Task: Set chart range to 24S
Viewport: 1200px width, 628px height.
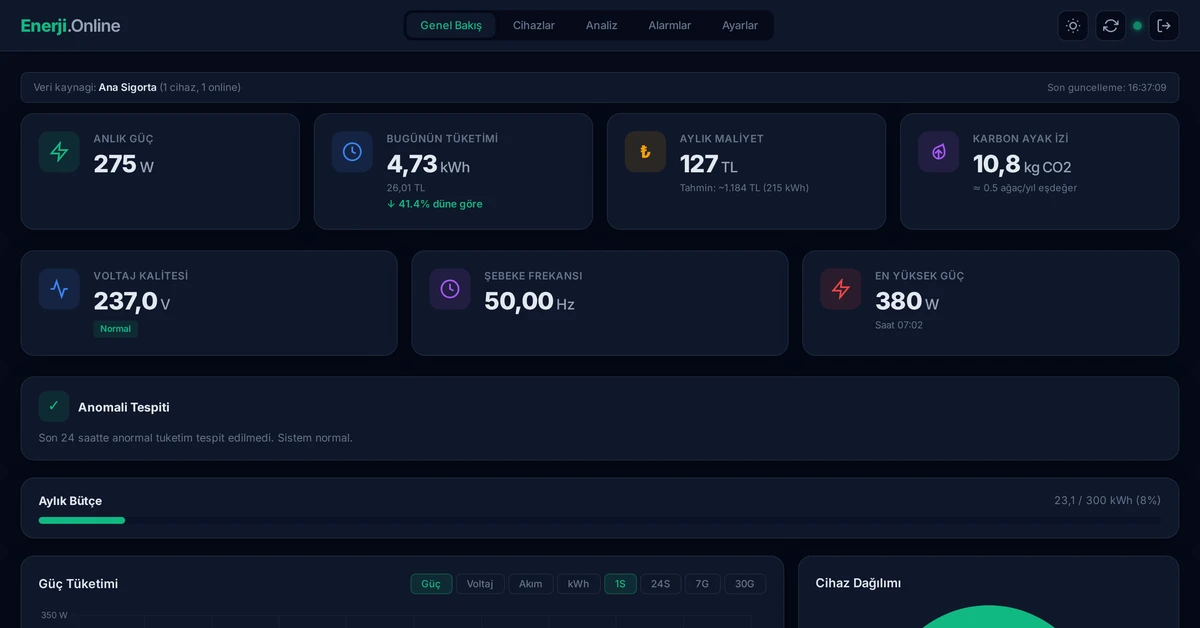Action: (x=660, y=584)
